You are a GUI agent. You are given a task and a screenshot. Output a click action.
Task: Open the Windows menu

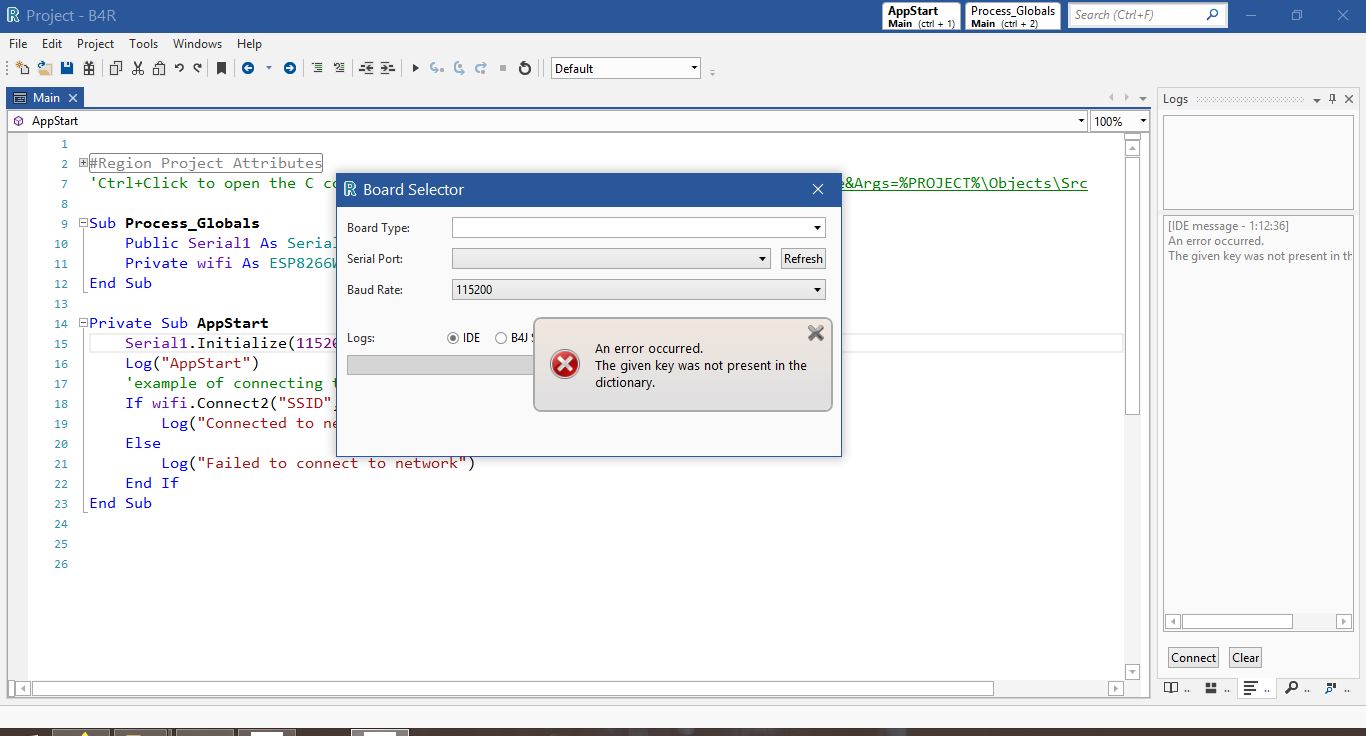(x=197, y=44)
